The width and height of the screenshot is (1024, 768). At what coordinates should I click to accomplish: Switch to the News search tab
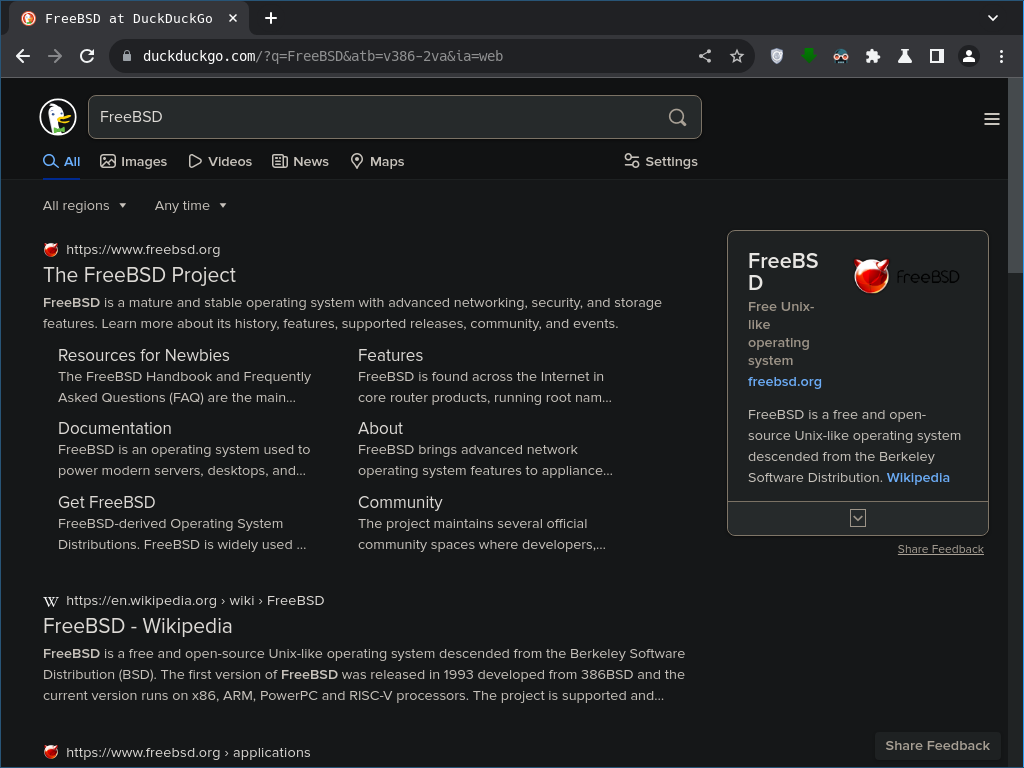300,161
